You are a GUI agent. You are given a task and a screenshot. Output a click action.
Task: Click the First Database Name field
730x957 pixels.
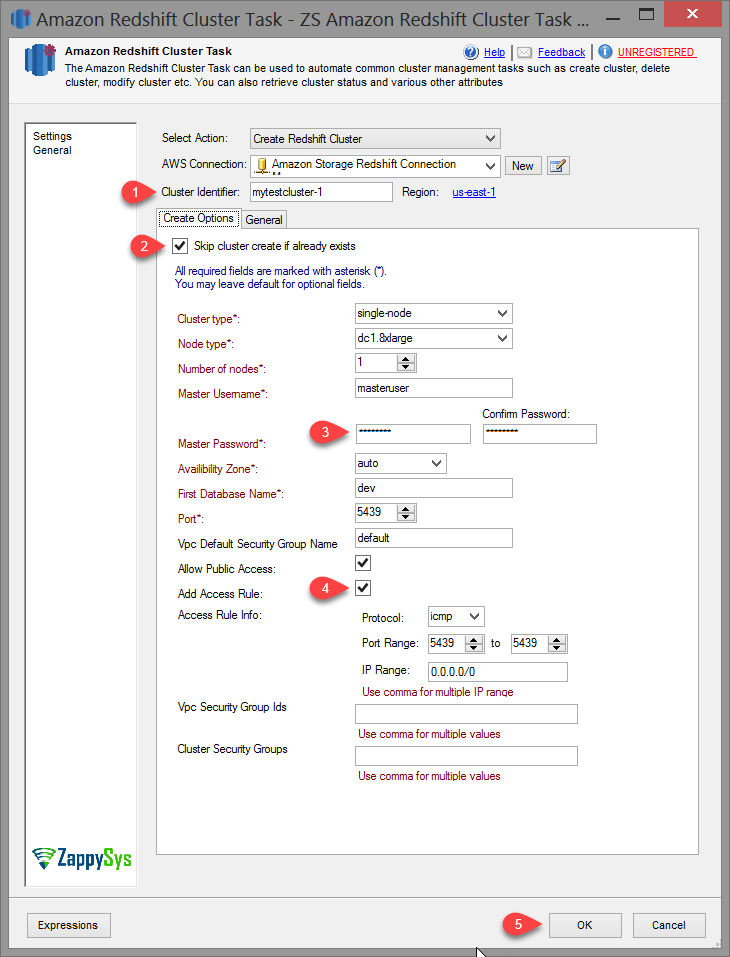coord(433,488)
